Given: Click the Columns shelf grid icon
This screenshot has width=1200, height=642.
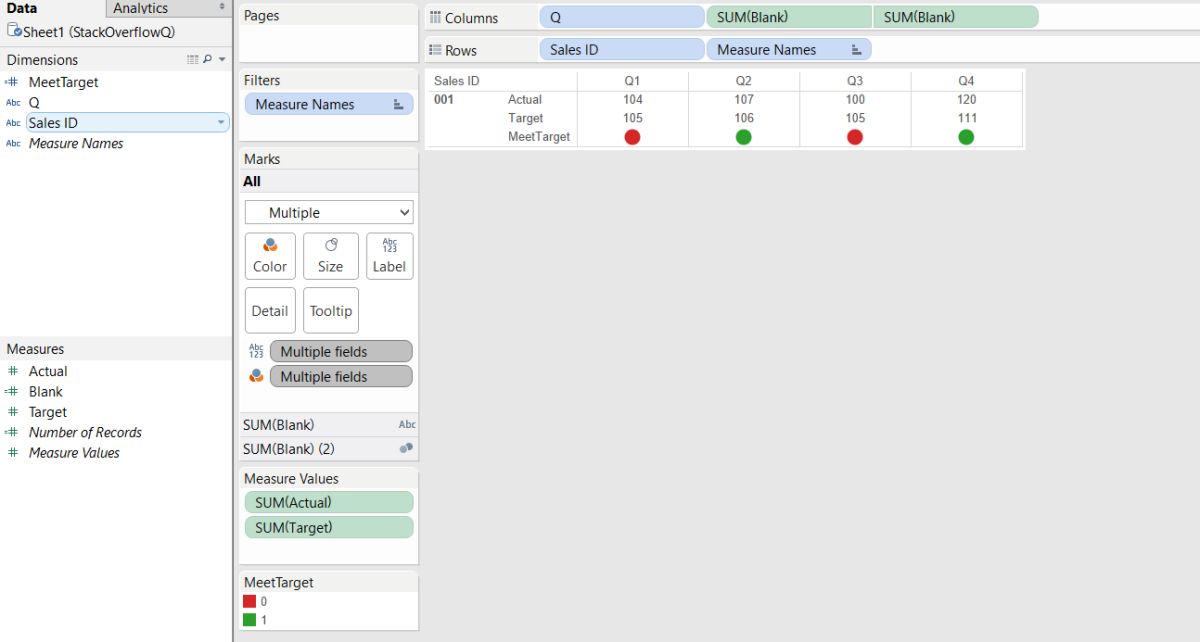Looking at the screenshot, I should (x=435, y=18).
